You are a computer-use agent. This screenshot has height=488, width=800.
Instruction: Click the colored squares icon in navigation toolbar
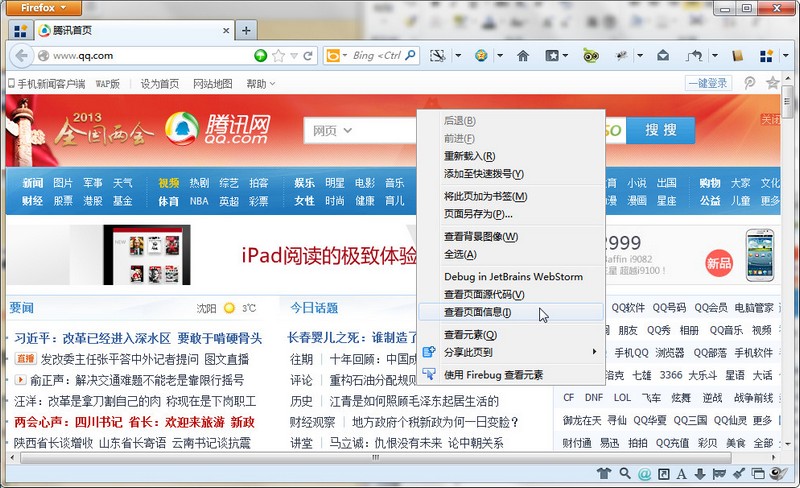766,56
